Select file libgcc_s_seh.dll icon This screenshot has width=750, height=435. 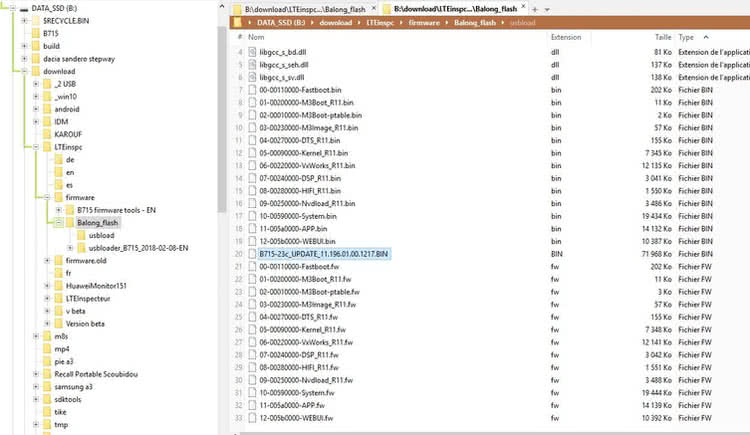point(252,65)
